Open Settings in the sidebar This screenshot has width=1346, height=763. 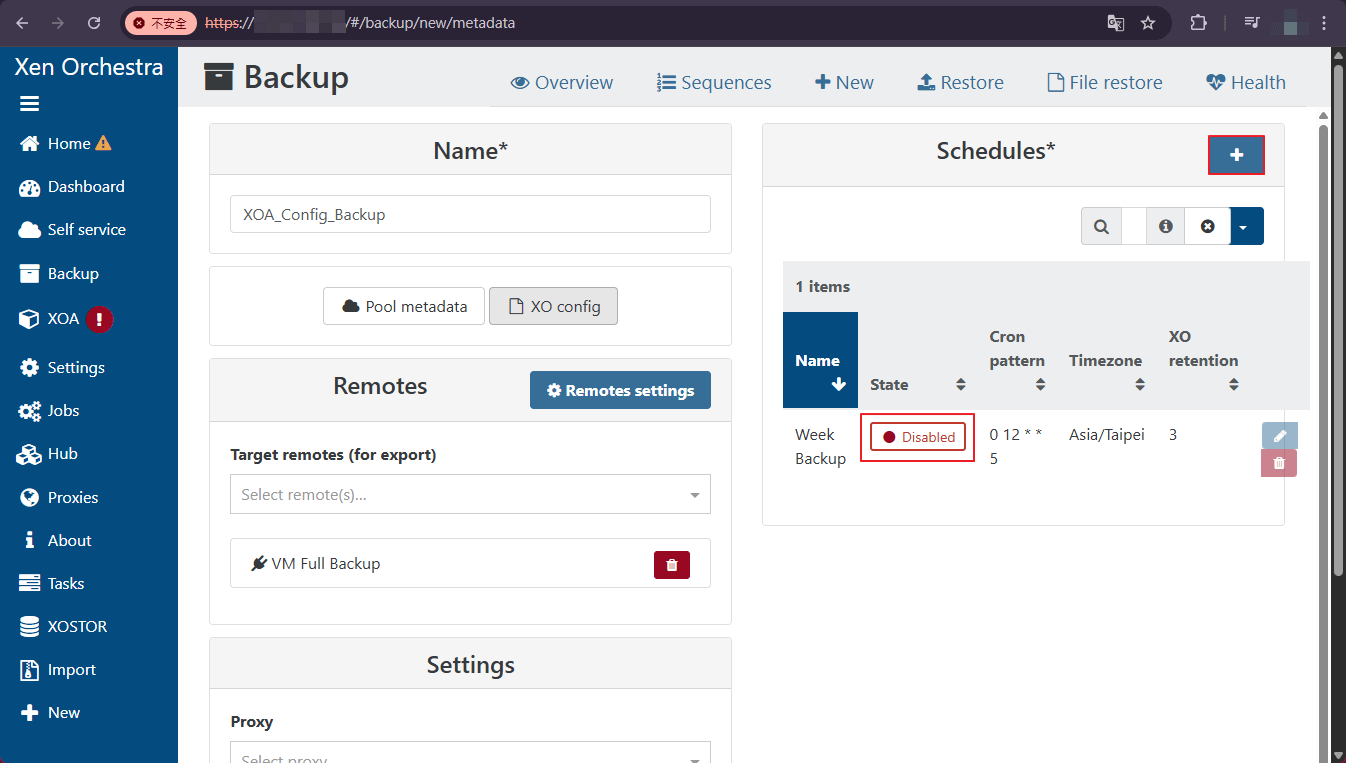point(62,368)
